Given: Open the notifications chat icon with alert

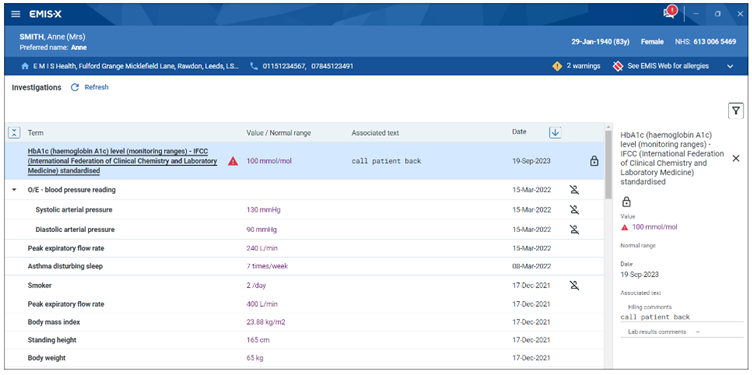Looking at the screenshot, I should click(x=670, y=12).
